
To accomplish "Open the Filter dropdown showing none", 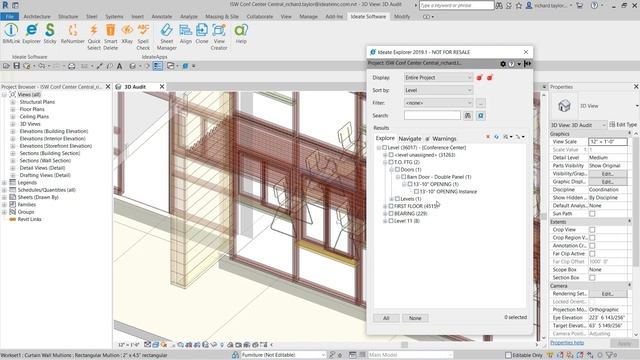I will [x=438, y=103].
